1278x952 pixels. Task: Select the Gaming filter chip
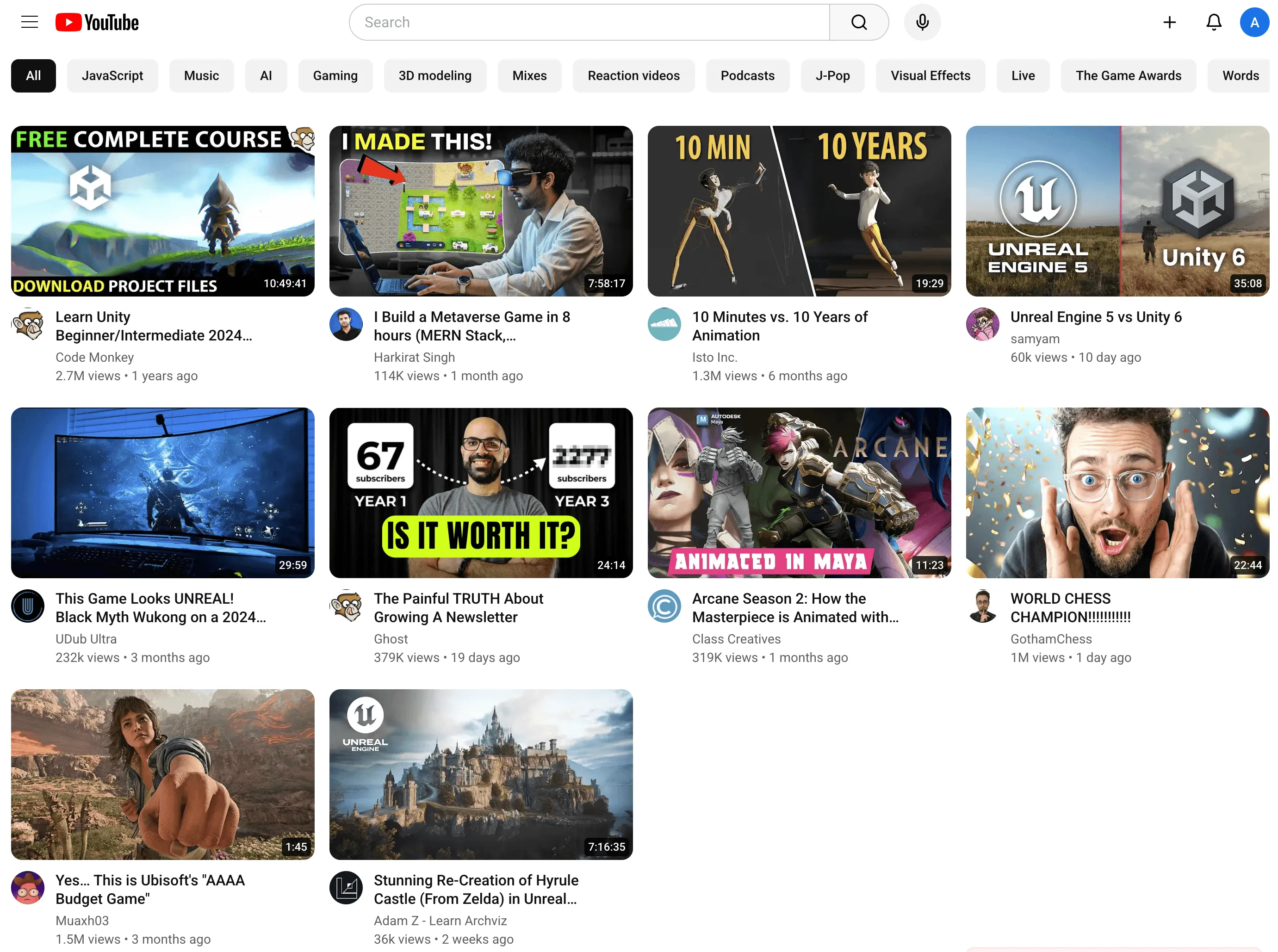[x=335, y=75]
